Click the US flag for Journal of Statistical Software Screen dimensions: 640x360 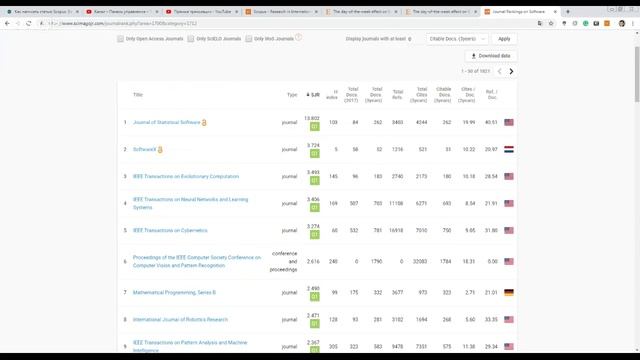tap(509, 122)
